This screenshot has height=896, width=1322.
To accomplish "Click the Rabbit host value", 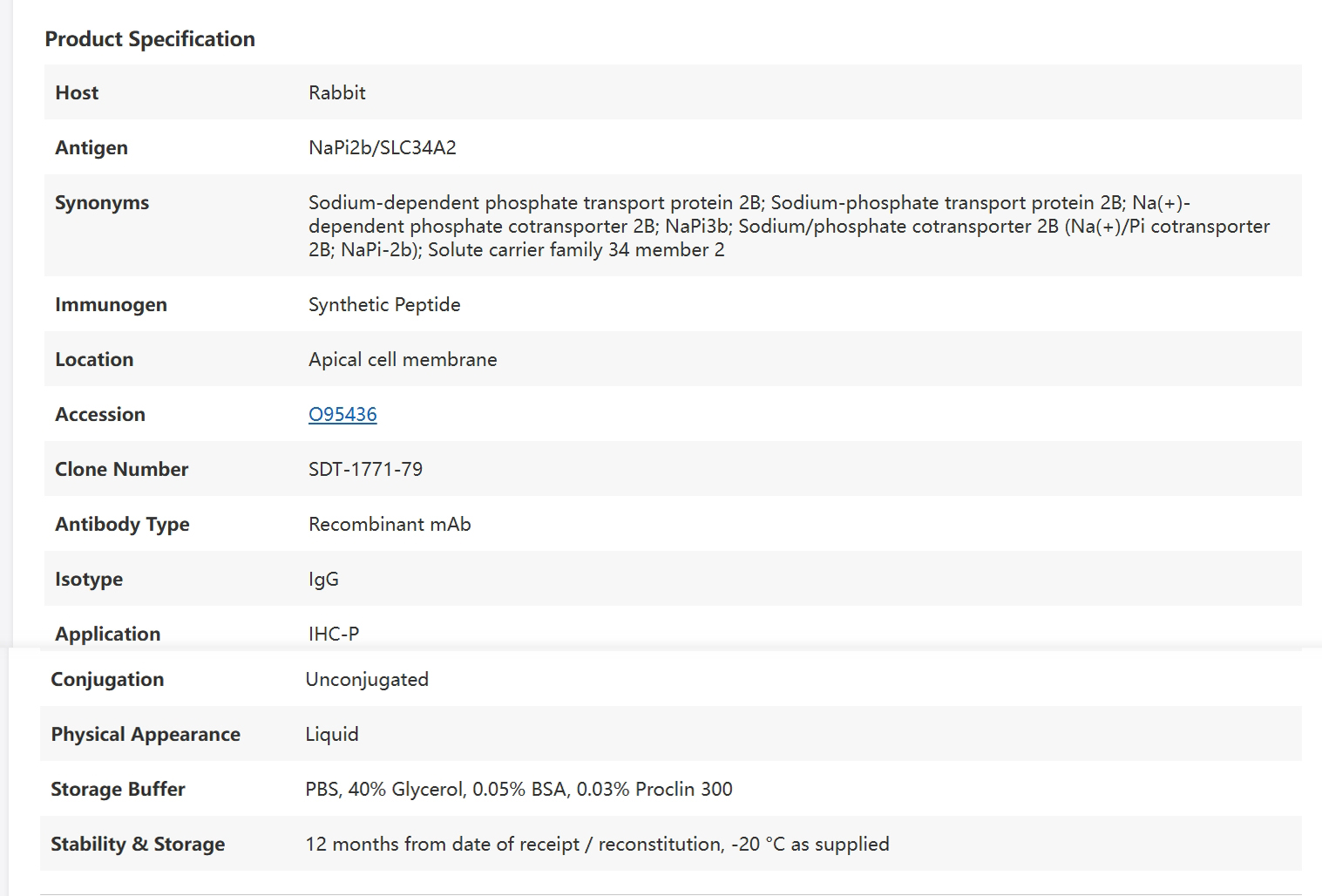I will point(336,93).
